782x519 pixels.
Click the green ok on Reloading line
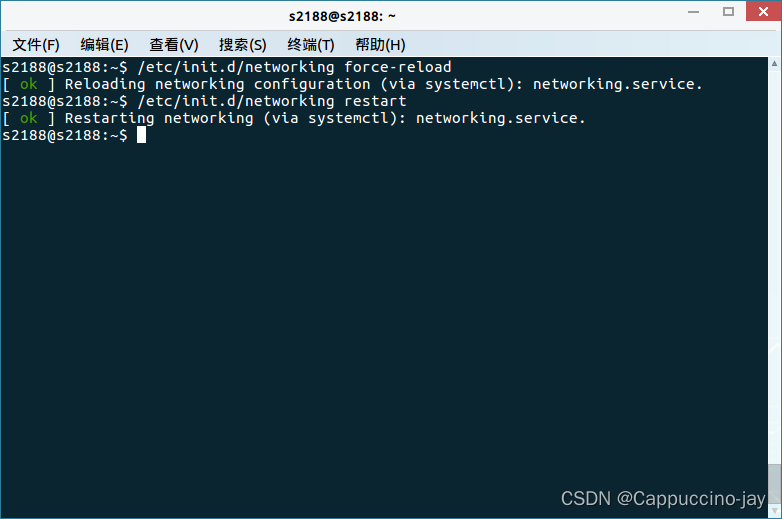(x=28, y=84)
